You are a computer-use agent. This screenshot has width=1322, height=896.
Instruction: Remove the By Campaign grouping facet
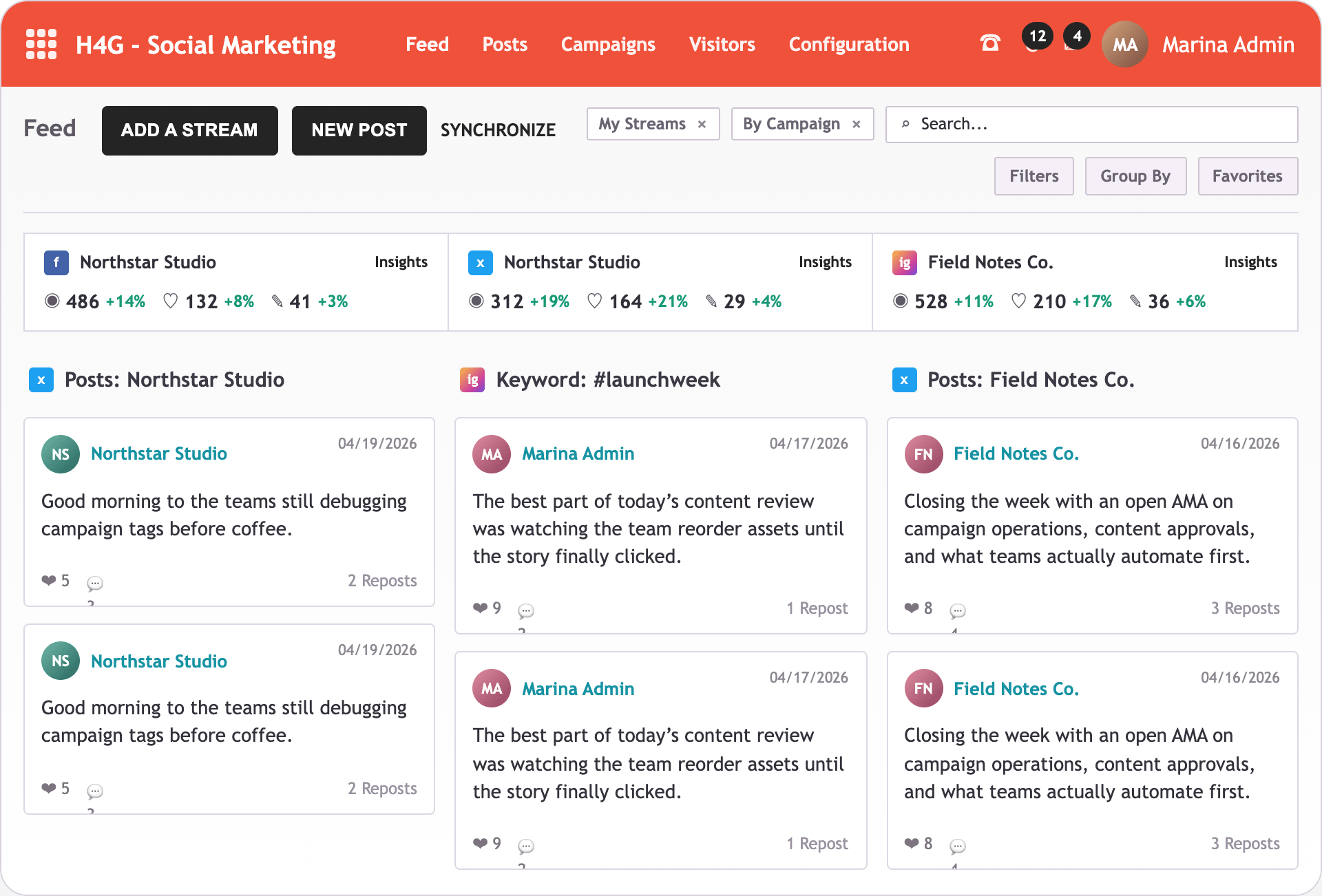click(857, 125)
